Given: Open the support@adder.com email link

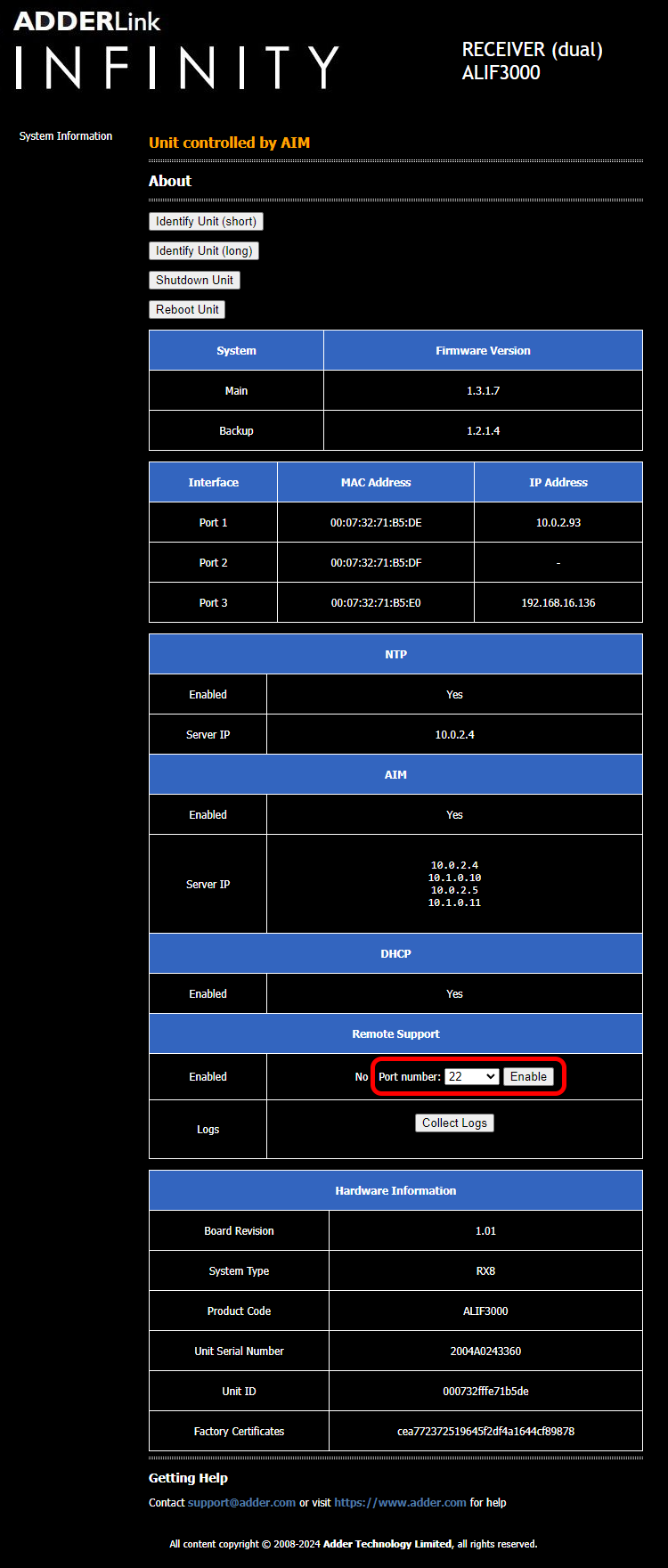Looking at the screenshot, I should coord(241,1502).
